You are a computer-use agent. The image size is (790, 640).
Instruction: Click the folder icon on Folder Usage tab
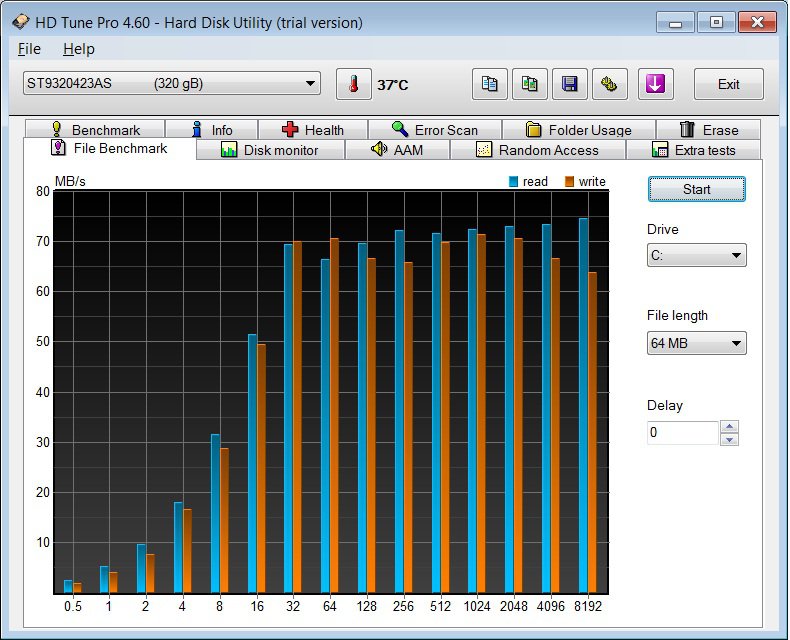pyautogui.click(x=533, y=130)
